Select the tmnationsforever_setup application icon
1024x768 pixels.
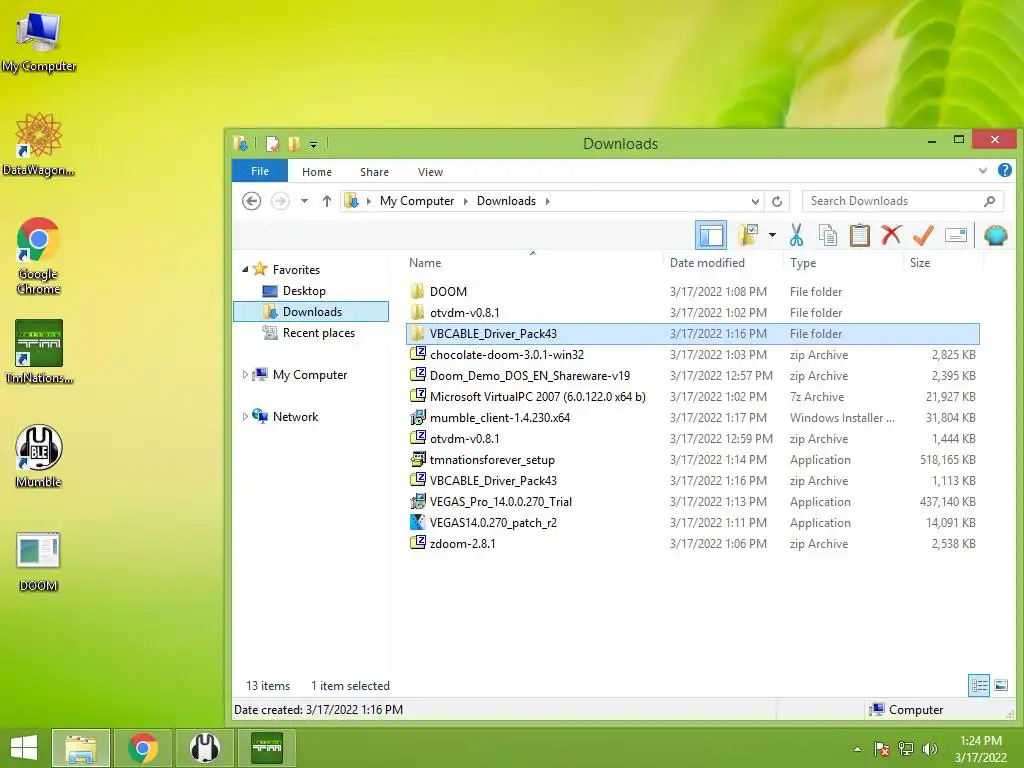[x=417, y=459]
